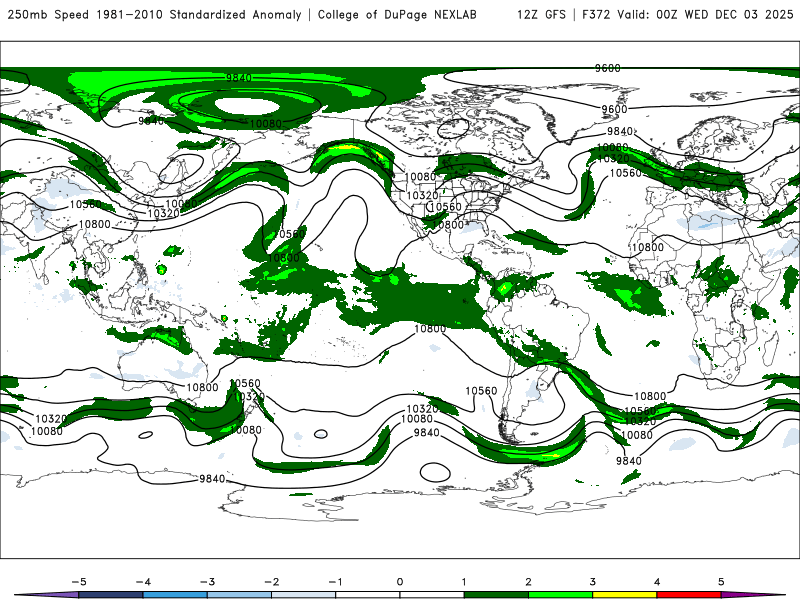Click the 9840 contour label near the Antarctic coast
The image size is (800, 600).
[212, 479]
